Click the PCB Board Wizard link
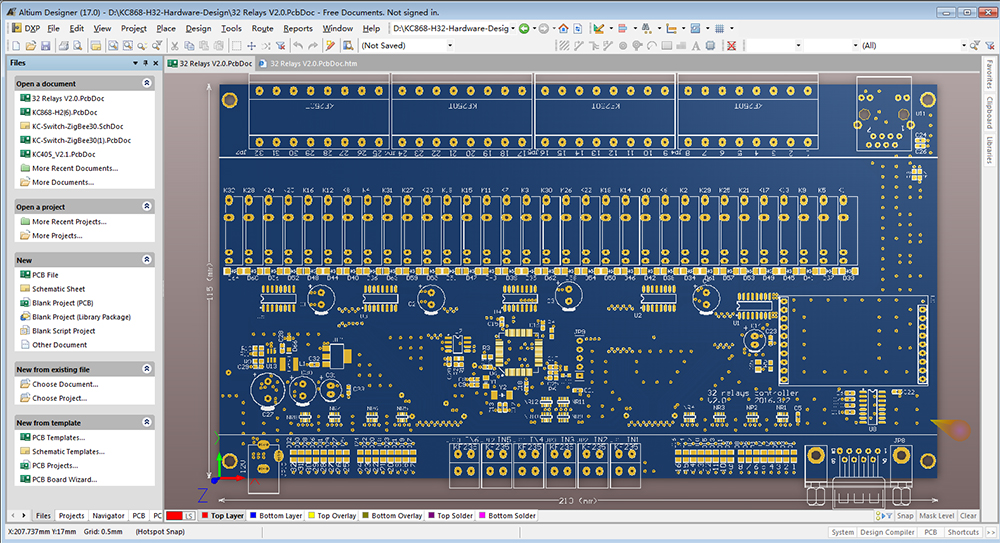The image size is (1000, 543). click(65, 479)
